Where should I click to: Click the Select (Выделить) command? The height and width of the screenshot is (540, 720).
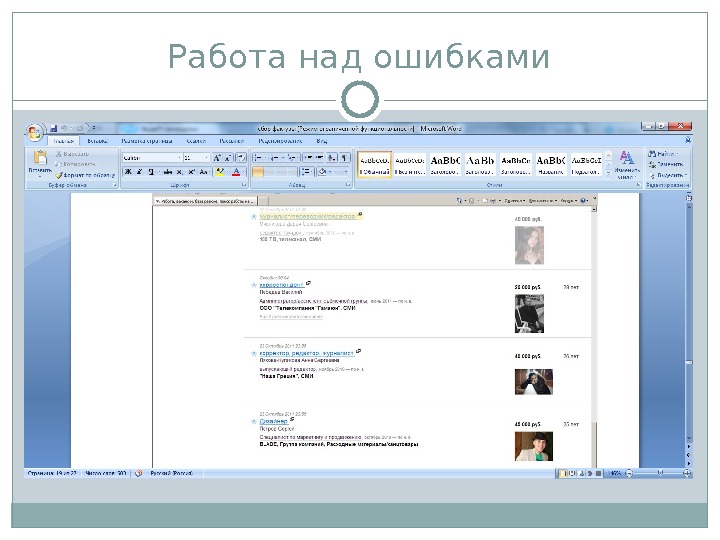coord(668,175)
